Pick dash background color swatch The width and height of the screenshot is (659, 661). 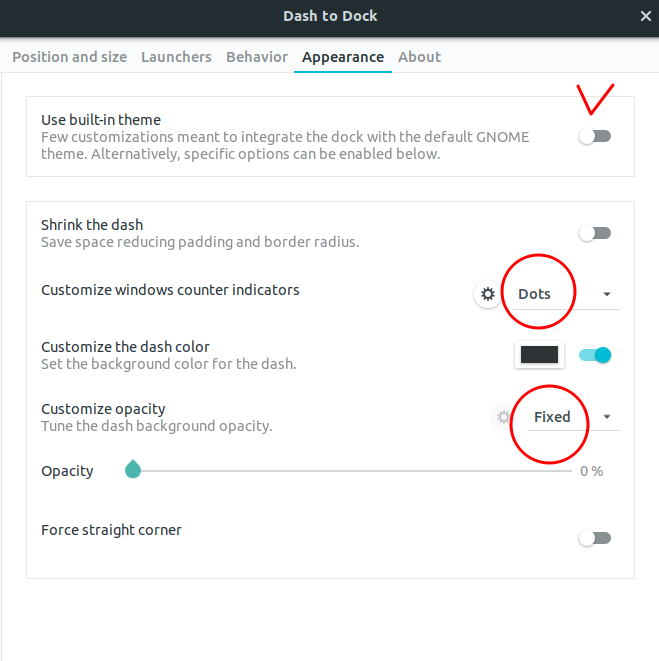click(539, 355)
